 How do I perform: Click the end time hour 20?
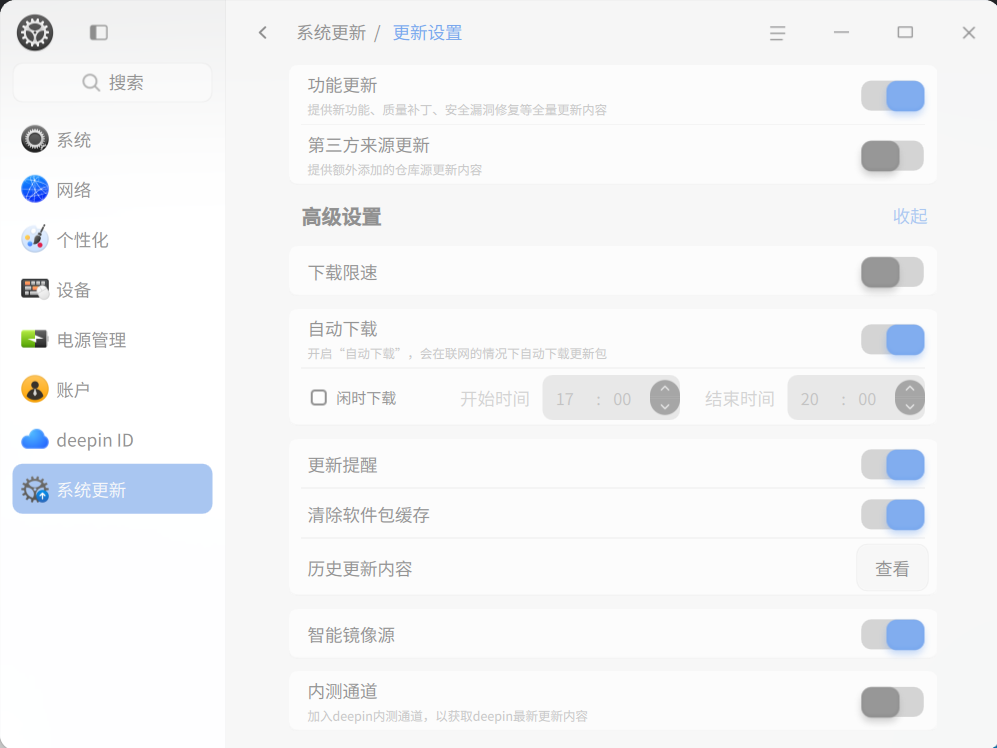point(809,399)
